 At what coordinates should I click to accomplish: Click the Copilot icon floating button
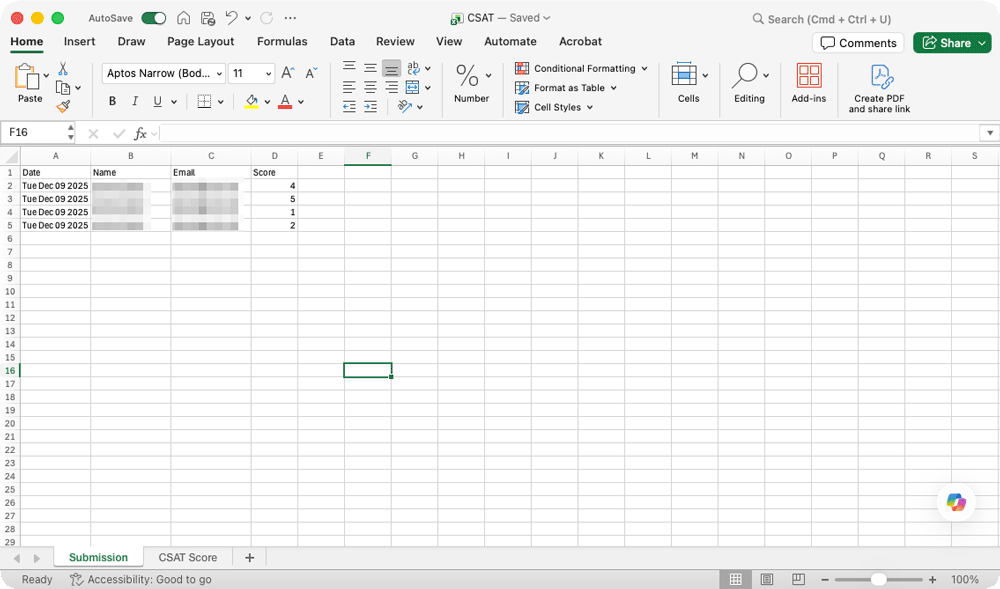956,503
